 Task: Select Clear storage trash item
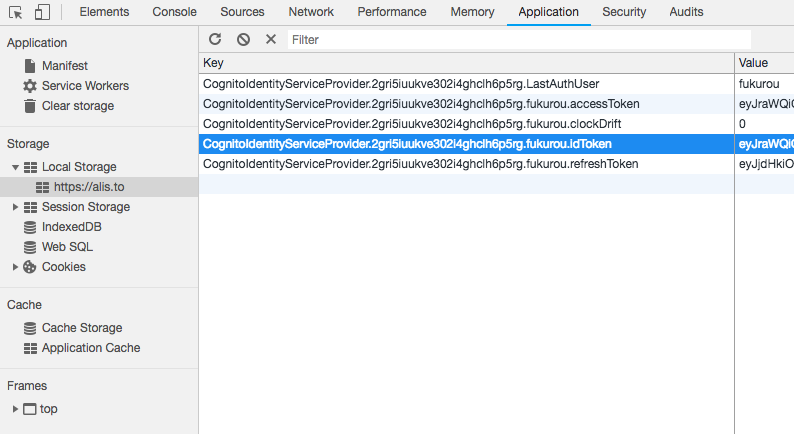tap(77, 106)
